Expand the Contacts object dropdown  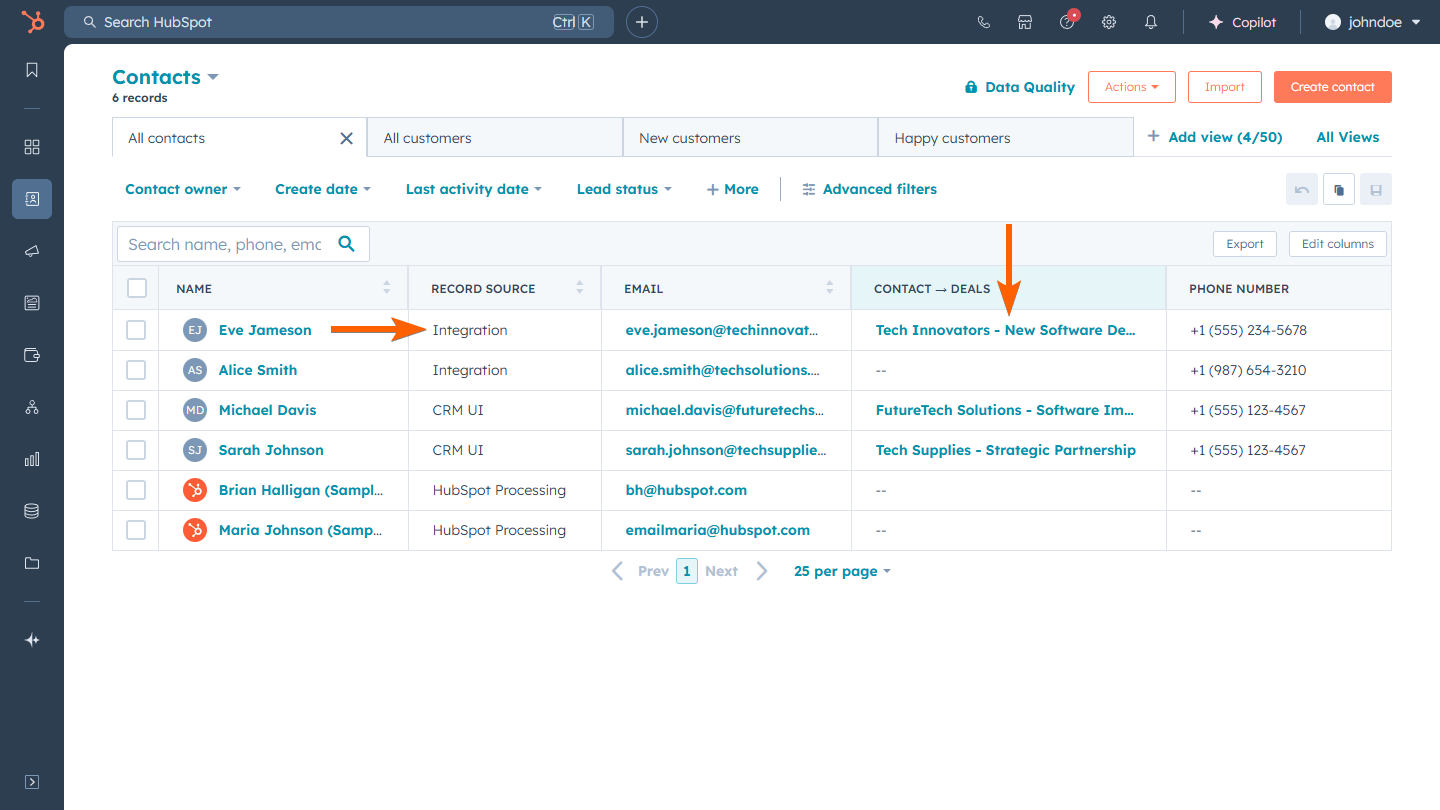[165, 77]
